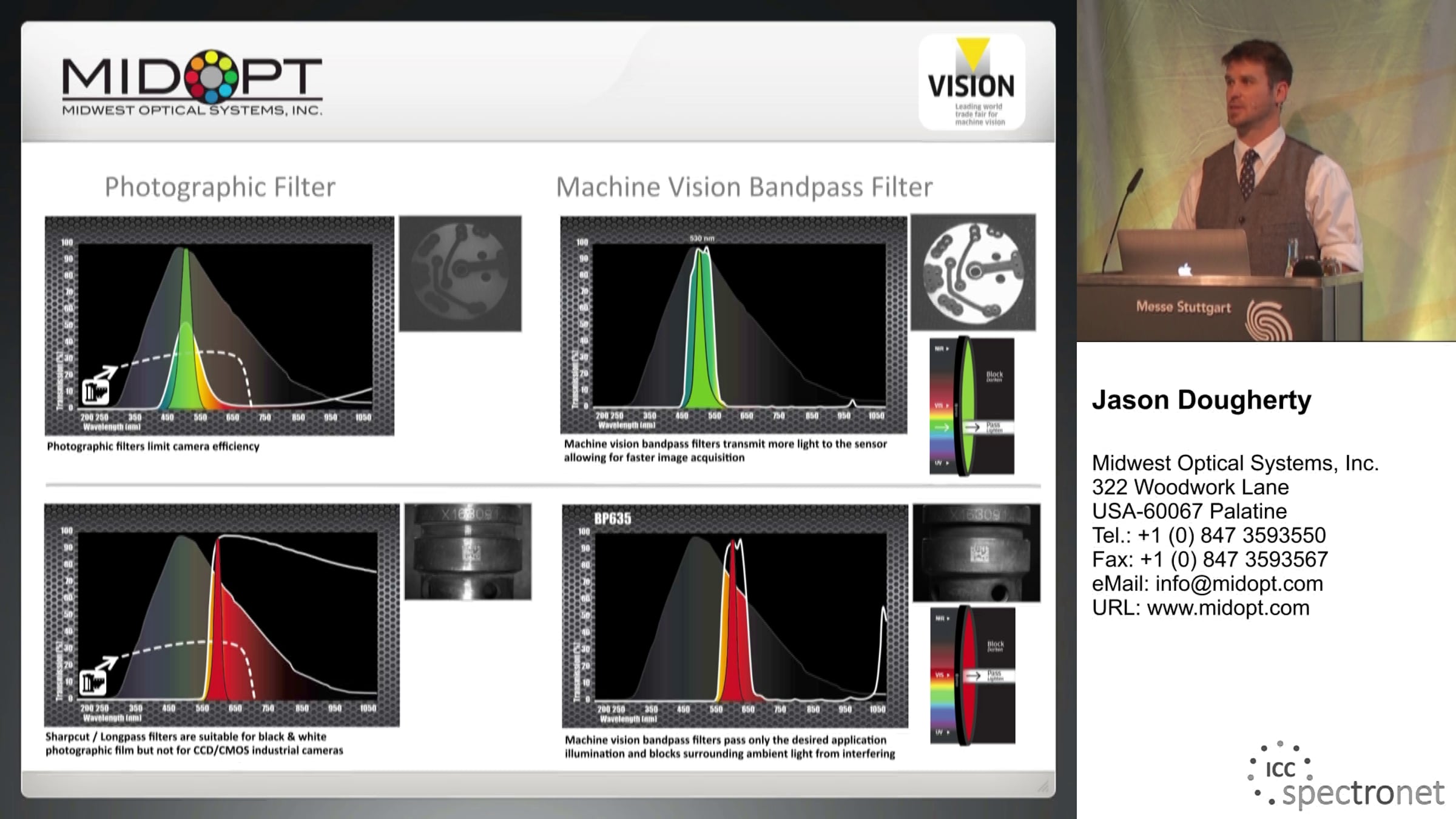Click the BP635 data matrix code photo

click(x=976, y=553)
